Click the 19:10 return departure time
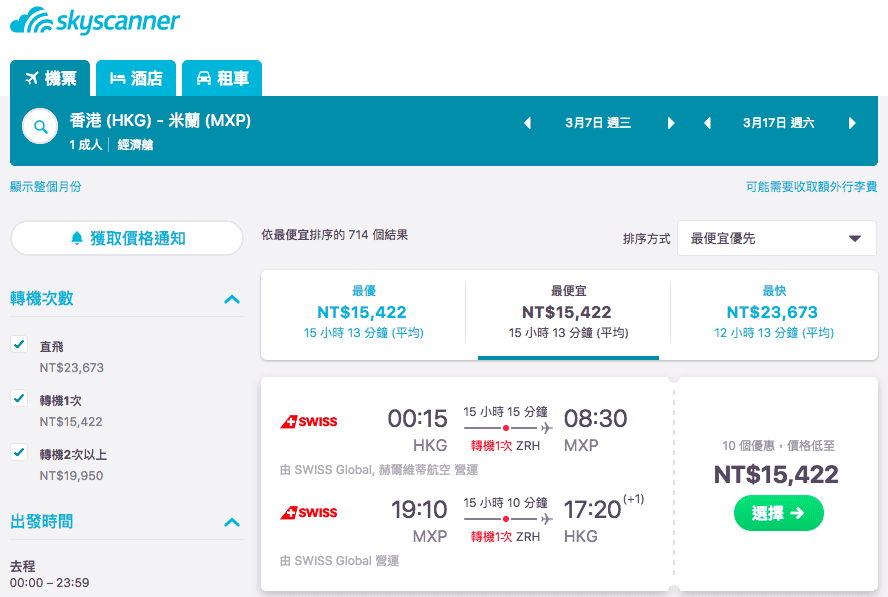The image size is (888, 597). pyautogui.click(x=419, y=510)
